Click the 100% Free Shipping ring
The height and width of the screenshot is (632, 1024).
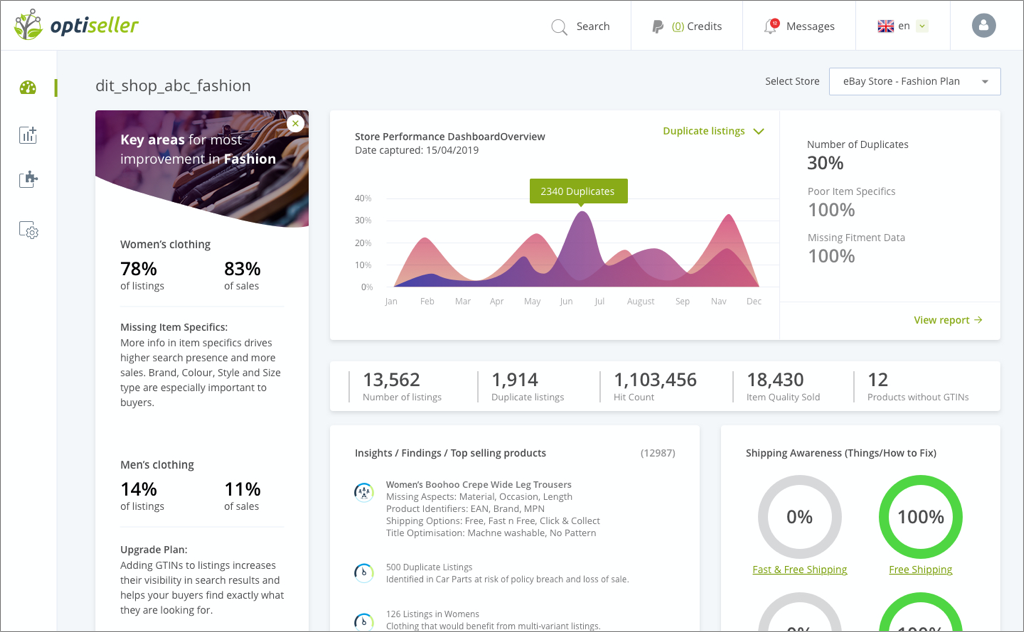(920, 517)
